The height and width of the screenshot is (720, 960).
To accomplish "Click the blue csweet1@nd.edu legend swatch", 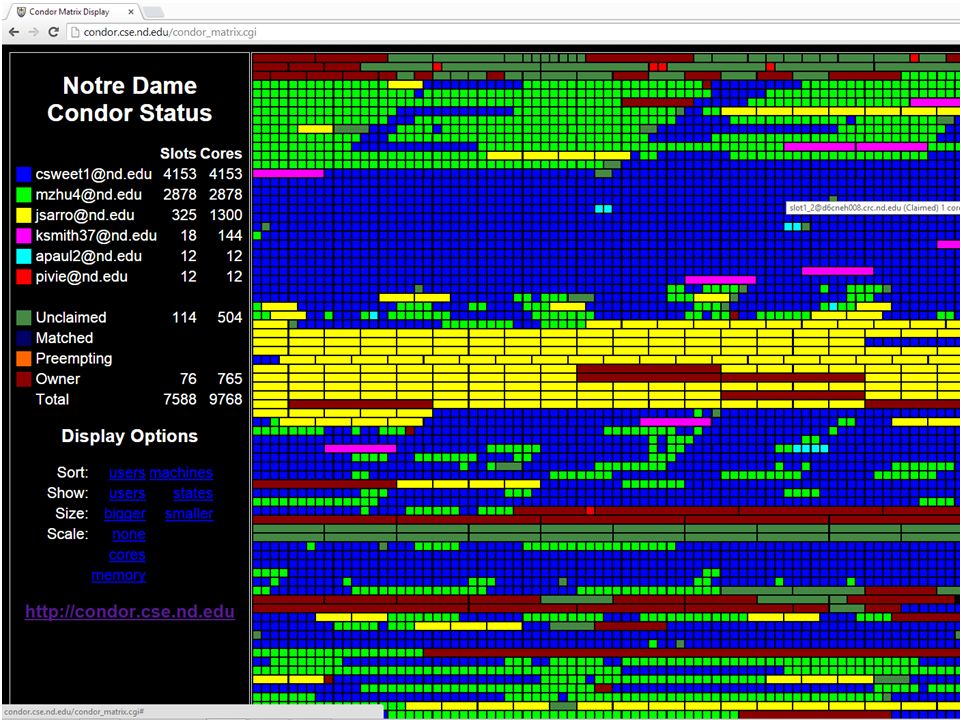I will pyautogui.click(x=24, y=174).
